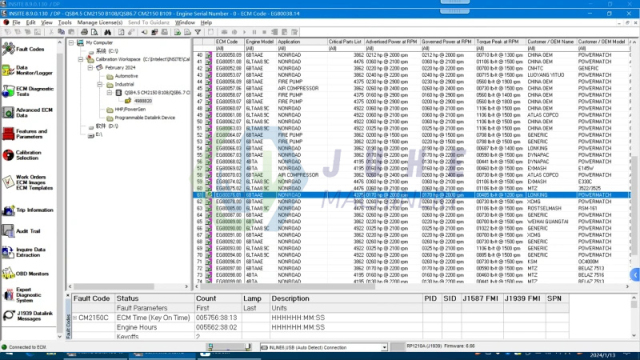Open Work Orders ECM Images ECM Templates
This screenshot has width=640, height=360.
(x=27, y=182)
